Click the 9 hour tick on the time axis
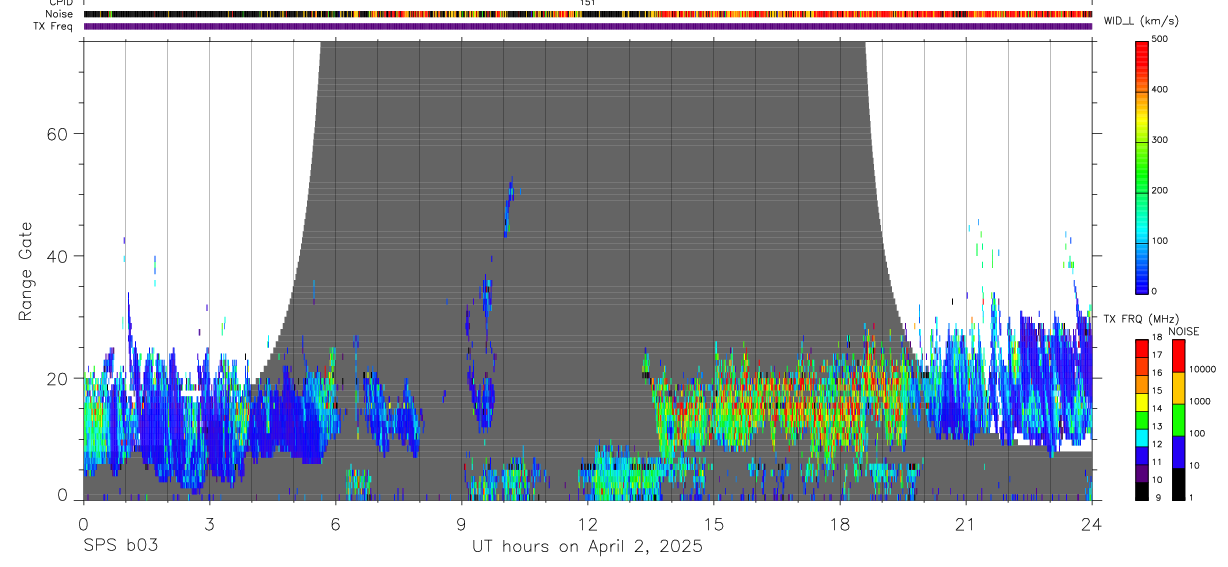The image size is (1228, 567). tap(461, 522)
